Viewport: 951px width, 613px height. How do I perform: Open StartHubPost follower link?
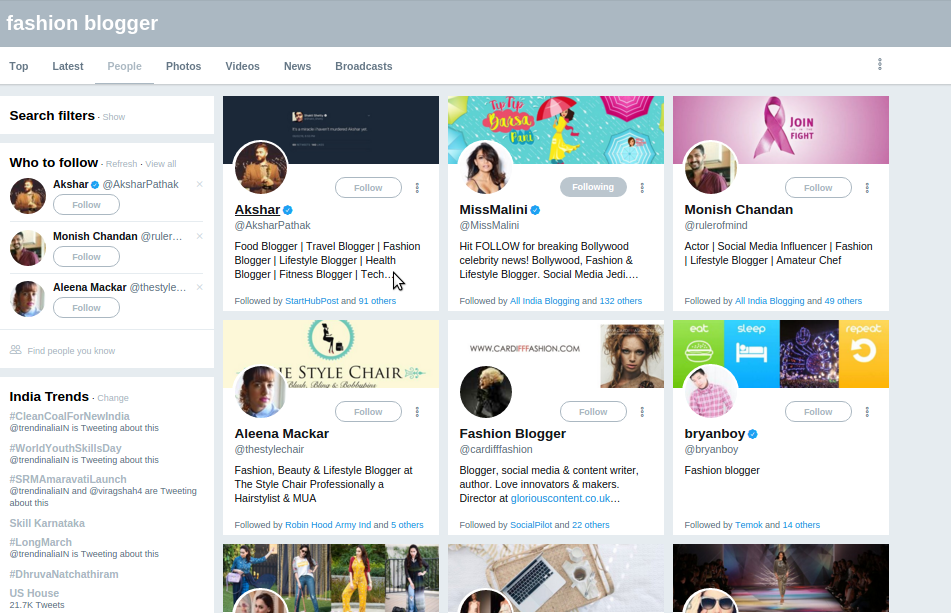pos(312,301)
